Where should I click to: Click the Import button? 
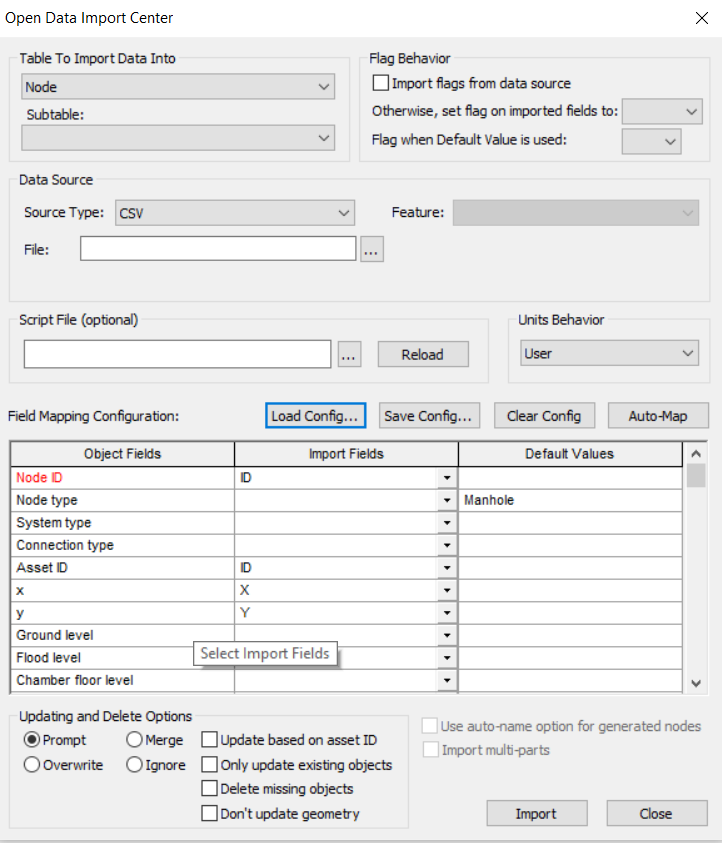click(x=537, y=812)
